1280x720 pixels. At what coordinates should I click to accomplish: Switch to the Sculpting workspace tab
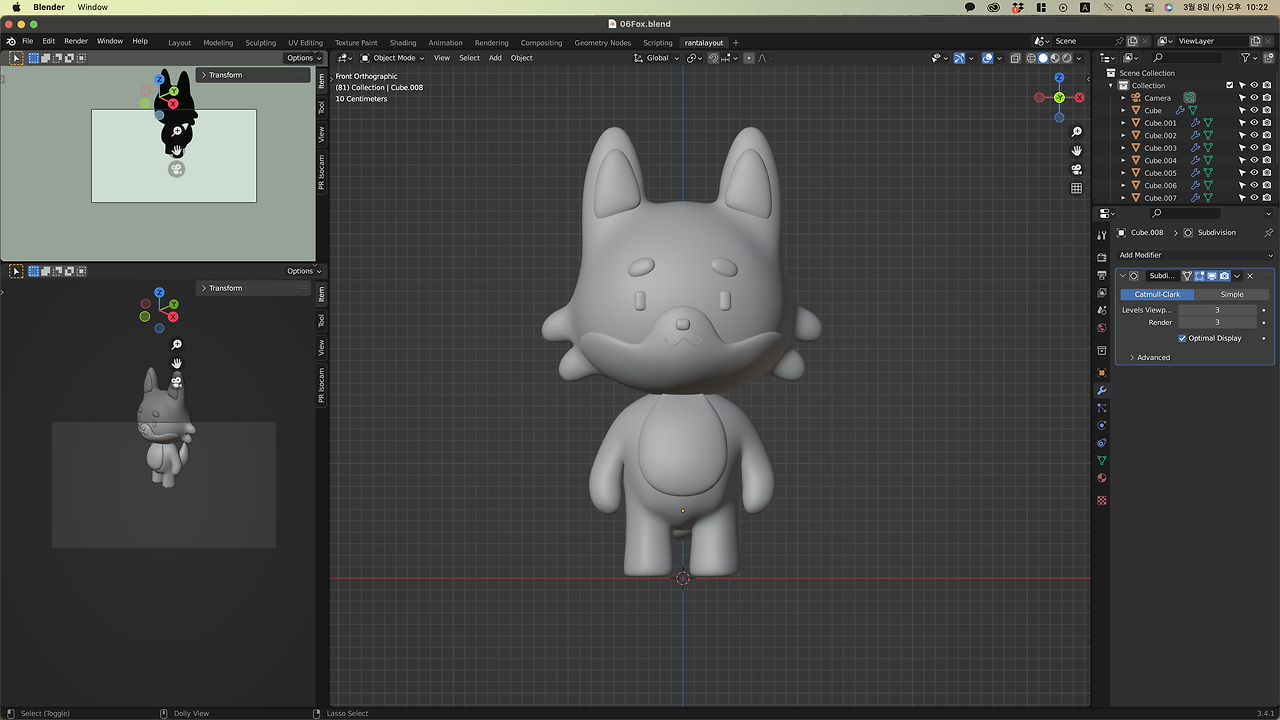pos(260,43)
